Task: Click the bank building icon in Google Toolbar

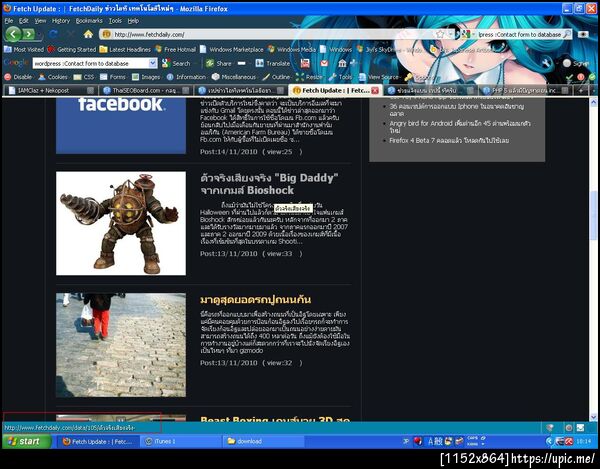Action: click(x=342, y=64)
